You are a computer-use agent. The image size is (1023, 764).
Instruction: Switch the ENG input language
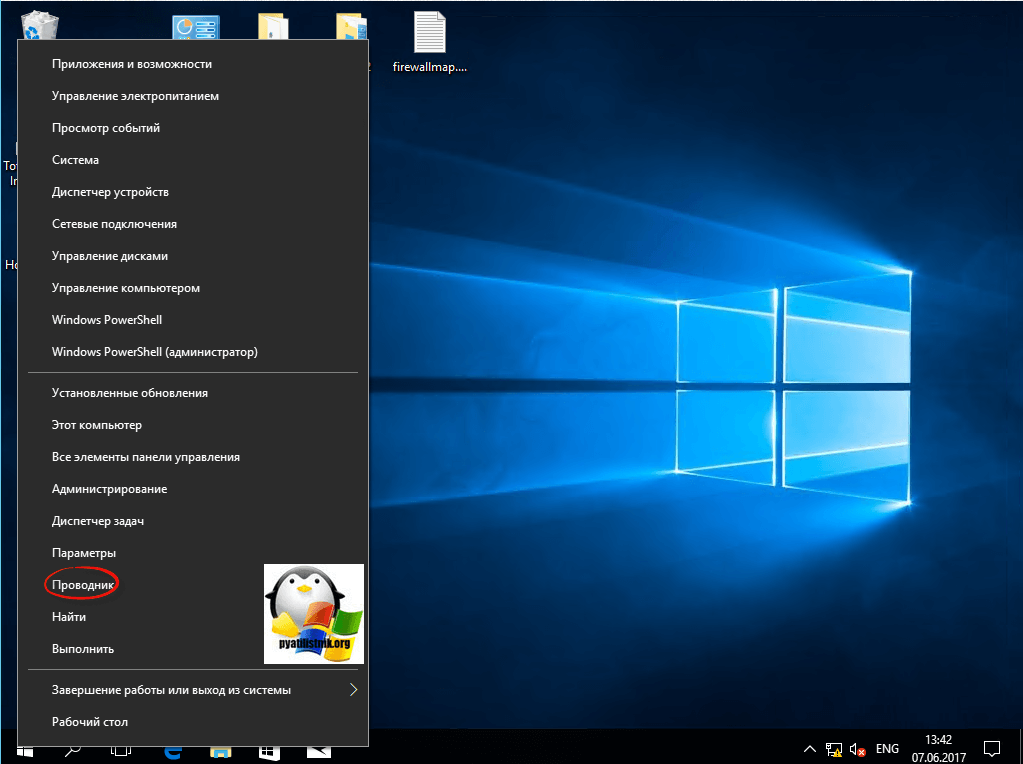pos(887,748)
